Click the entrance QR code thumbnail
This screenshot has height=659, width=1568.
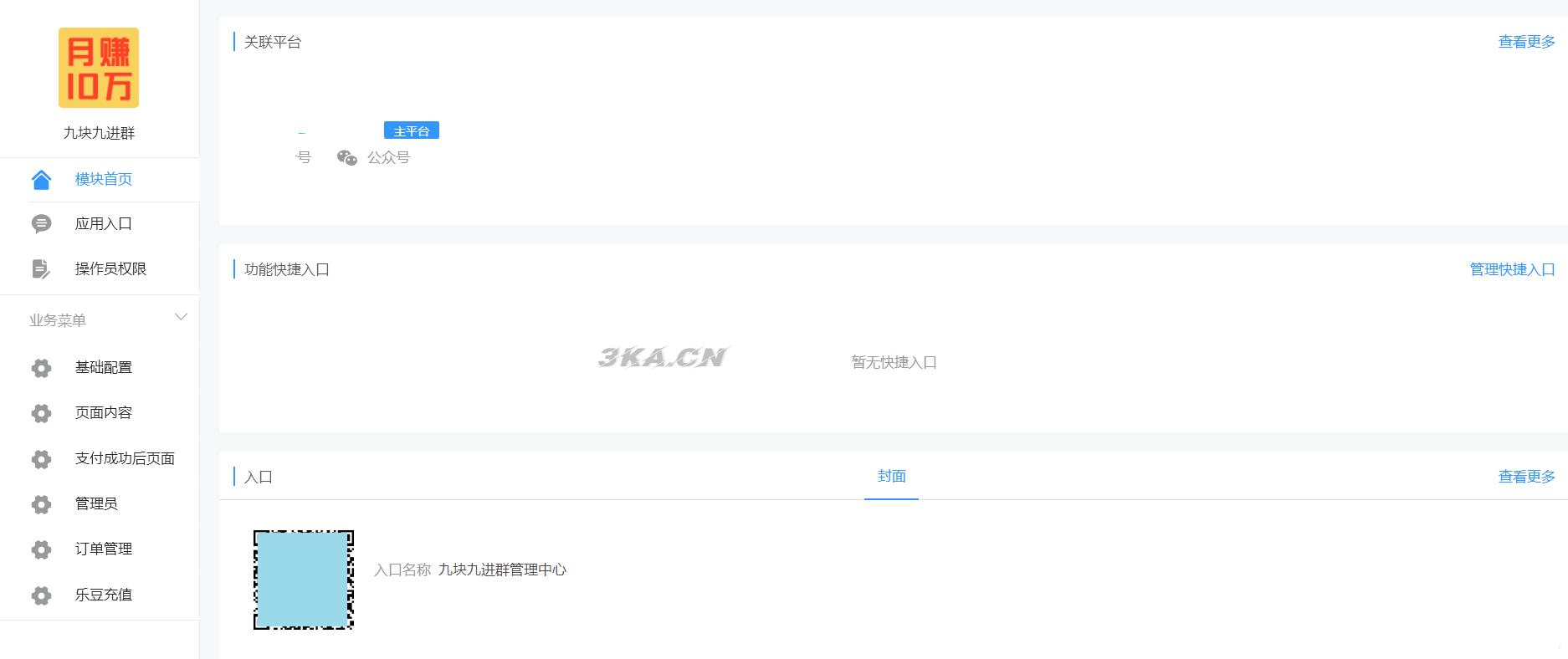point(304,580)
